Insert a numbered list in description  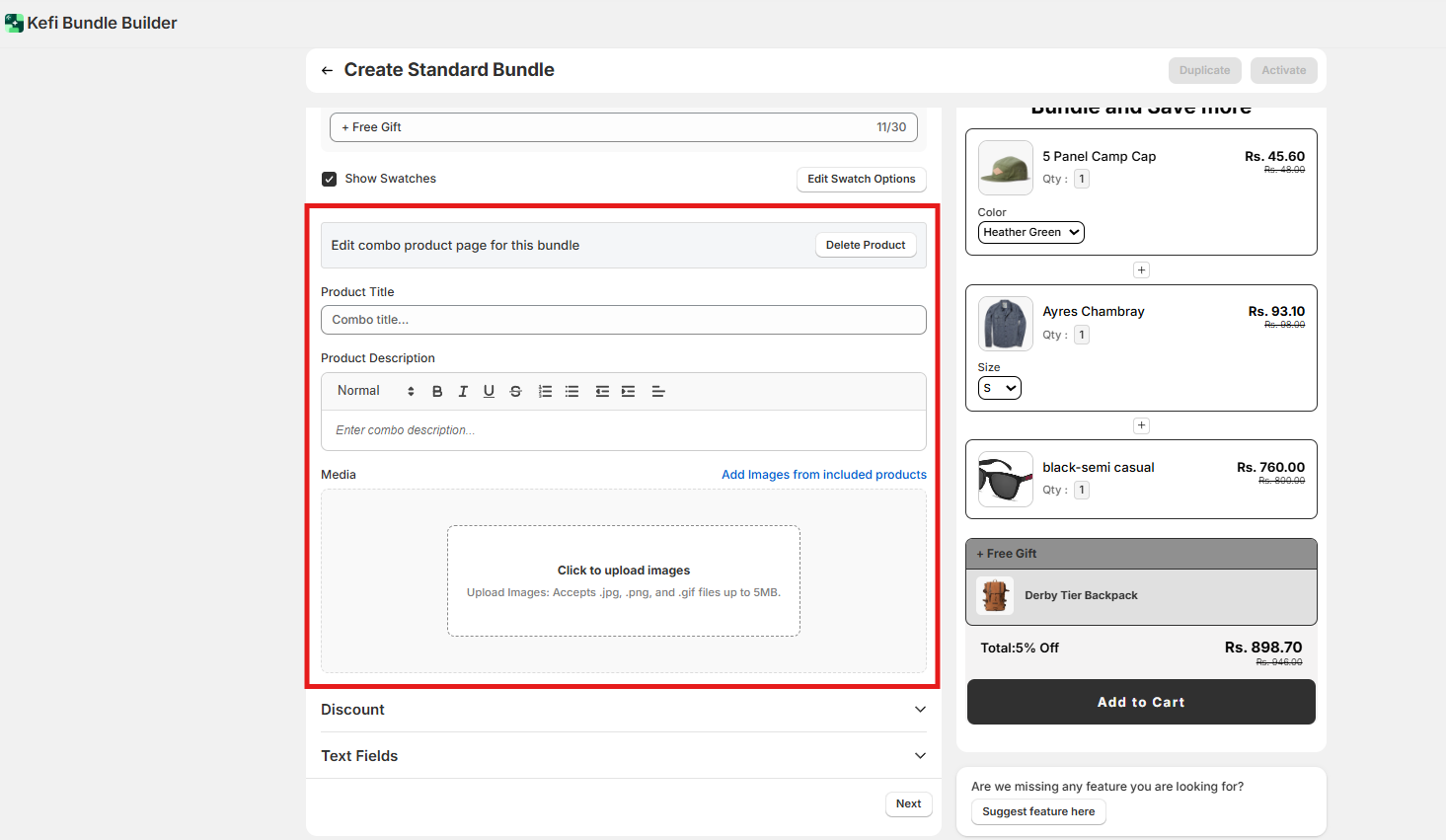coord(545,392)
